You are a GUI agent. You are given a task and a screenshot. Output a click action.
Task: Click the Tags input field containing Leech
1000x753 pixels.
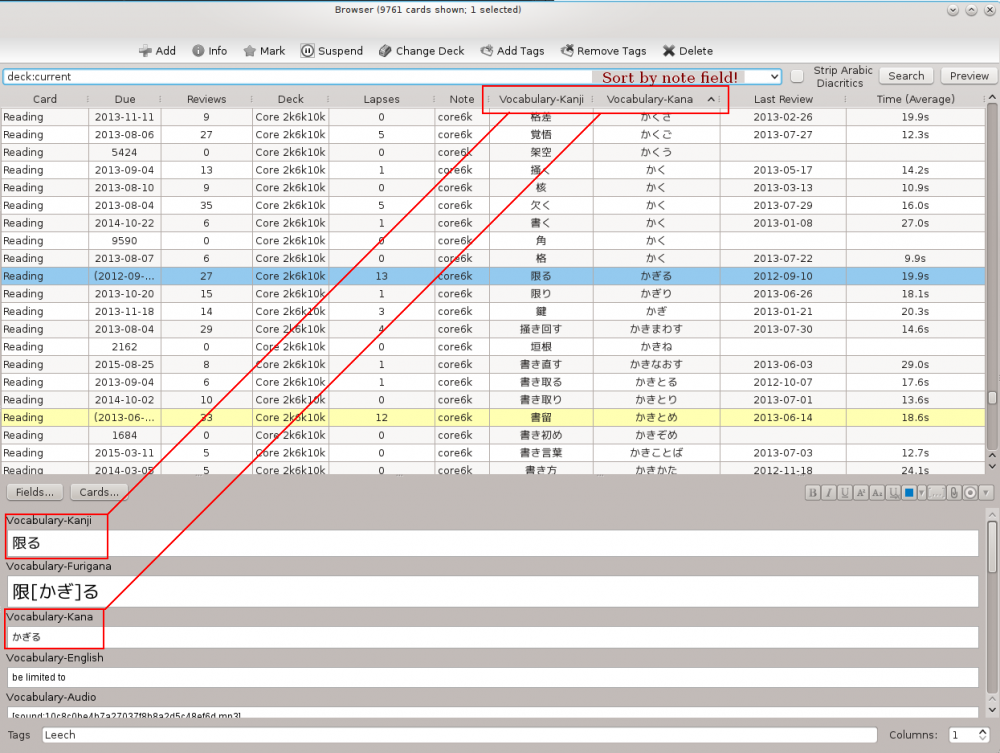point(458,735)
